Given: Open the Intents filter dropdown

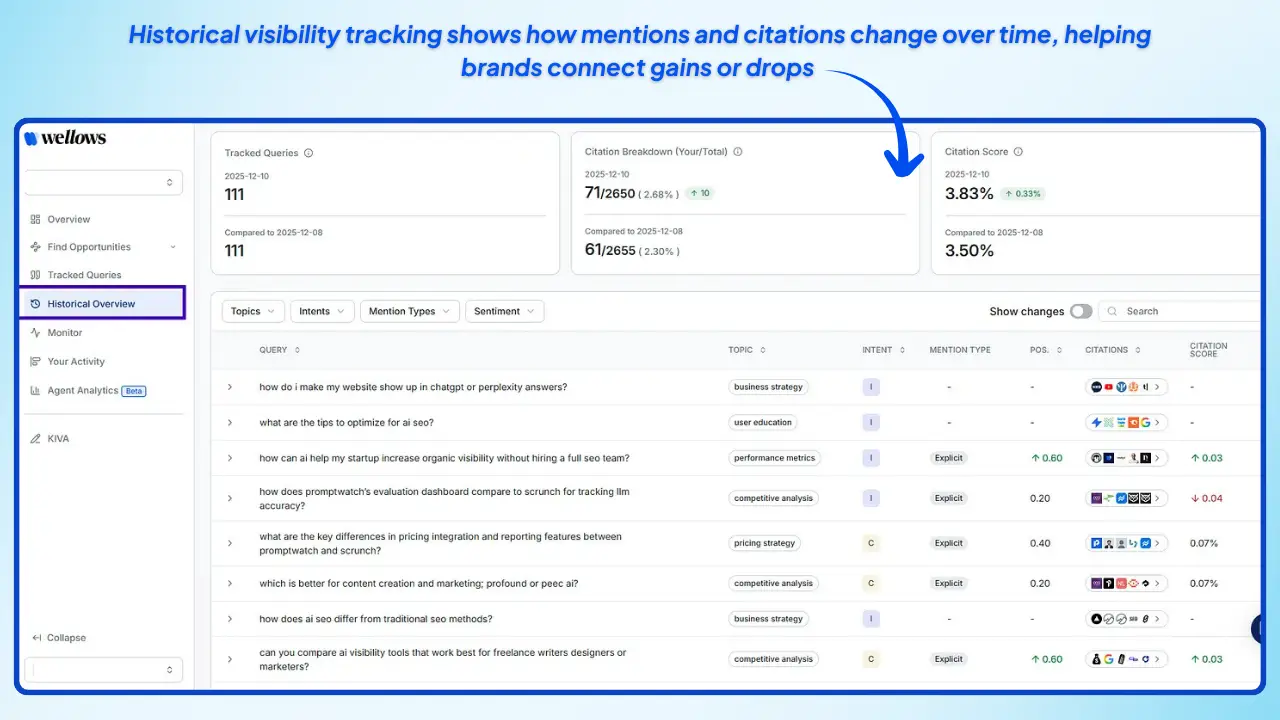Looking at the screenshot, I should 322,311.
